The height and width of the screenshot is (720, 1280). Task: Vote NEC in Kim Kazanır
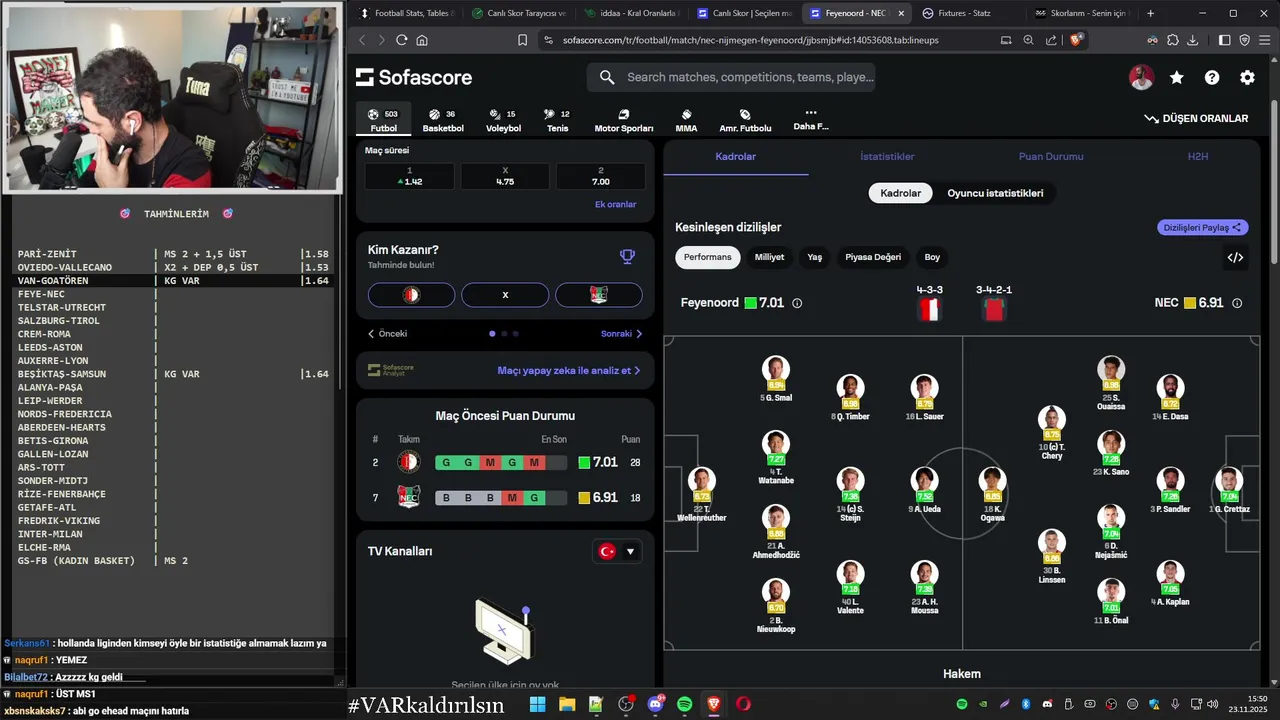tap(598, 295)
